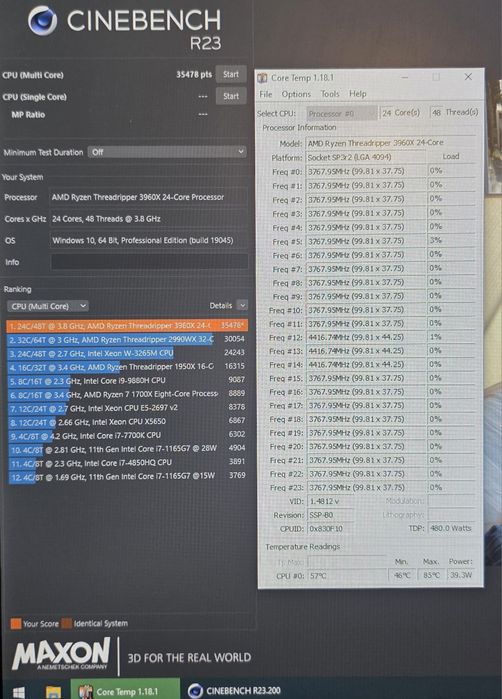Open Core Temp Options menu

click(296, 94)
